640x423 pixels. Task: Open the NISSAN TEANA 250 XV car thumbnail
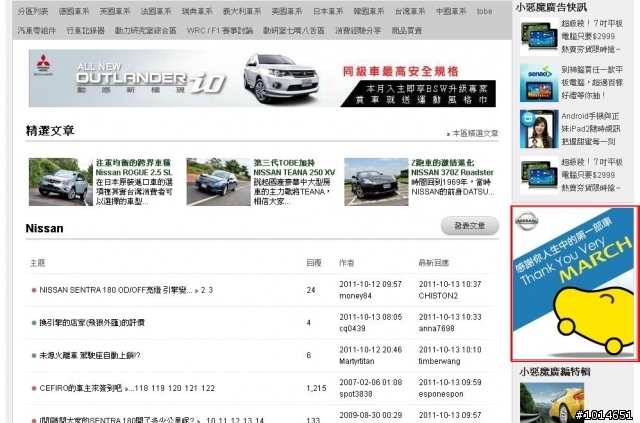[218, 182]
